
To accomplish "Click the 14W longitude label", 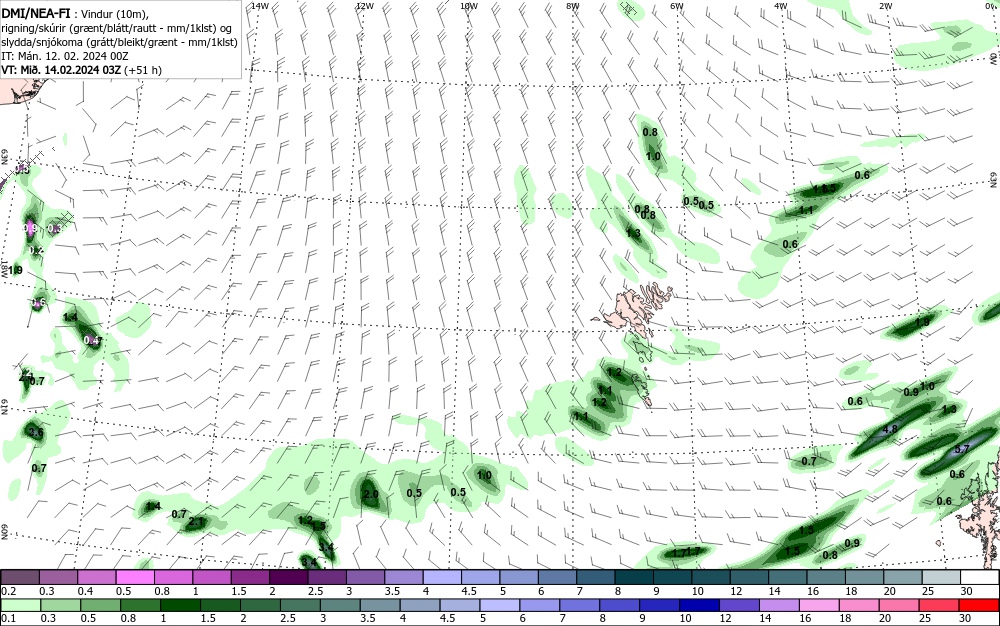I will tap(260, 6).
